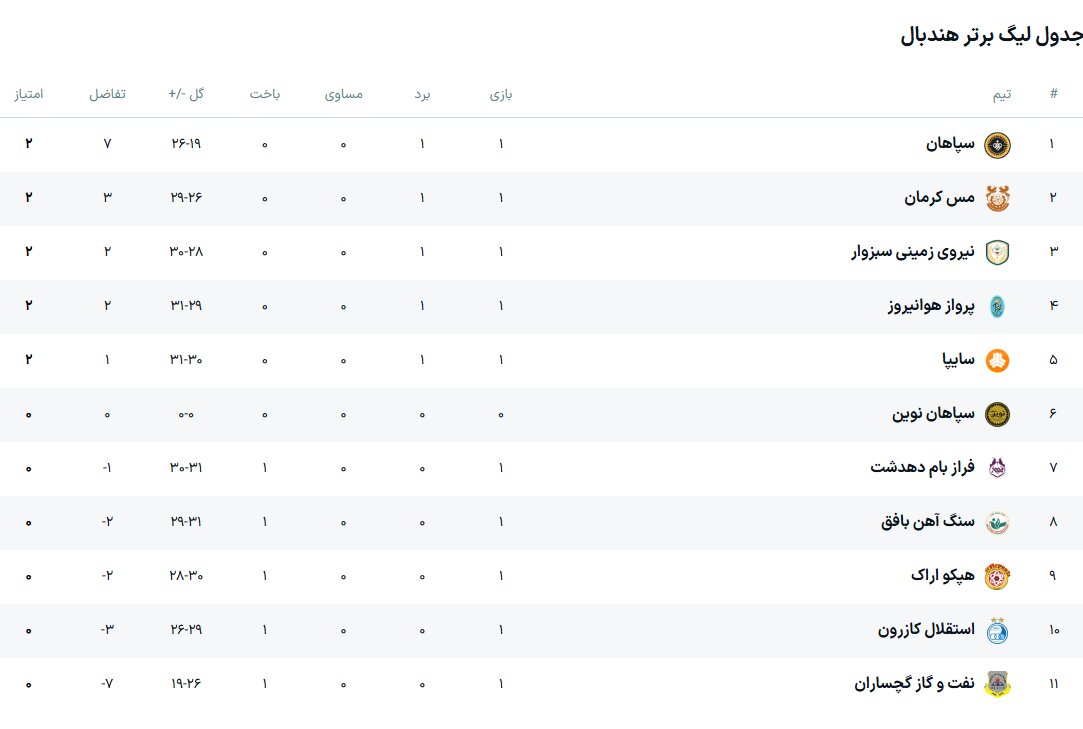This screenshot has height=729, width=1083.
Task: Click the سپاهان team logo
Action: (x=997, y=145)
